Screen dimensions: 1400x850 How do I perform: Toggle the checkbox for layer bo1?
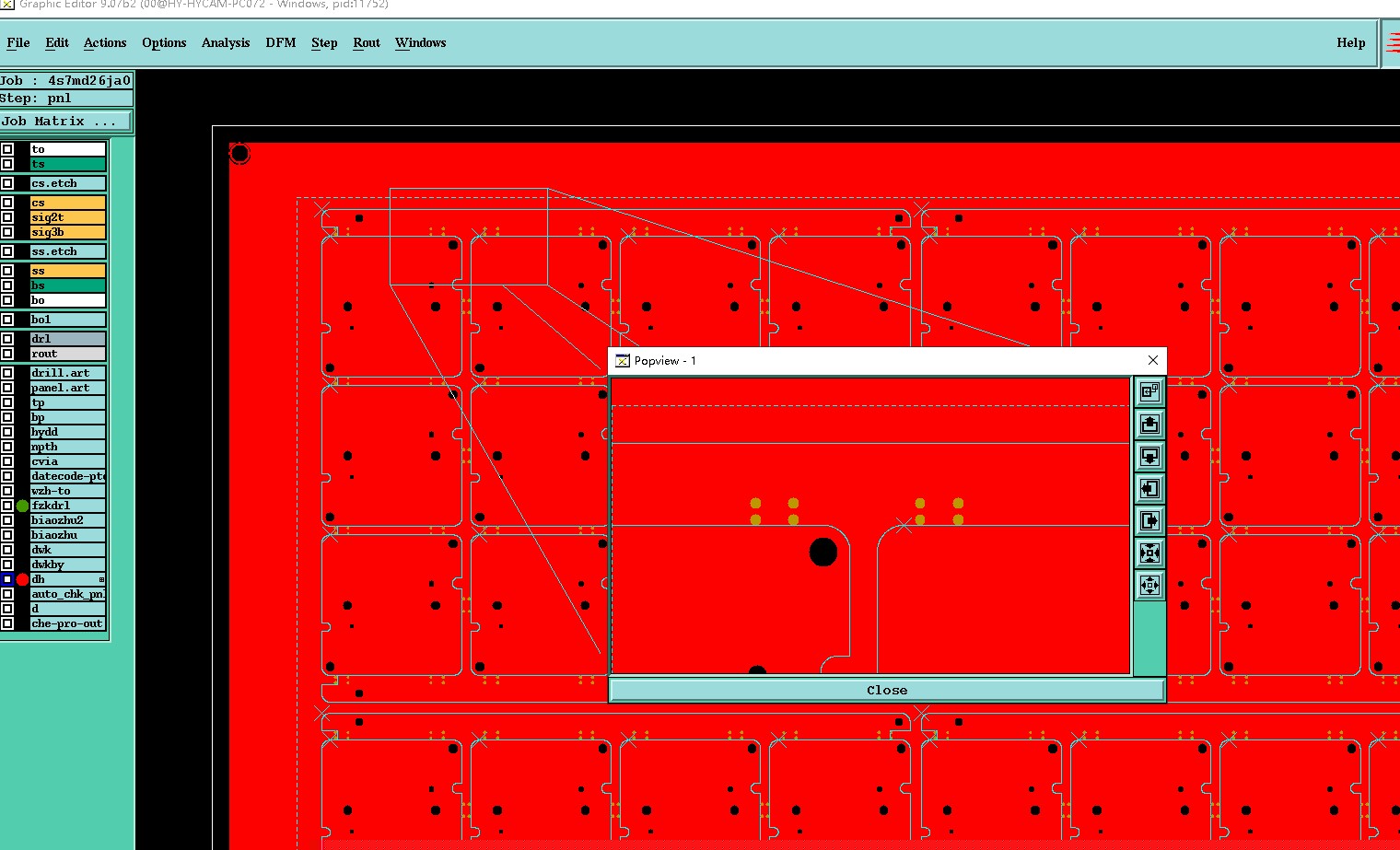point(7,320)
